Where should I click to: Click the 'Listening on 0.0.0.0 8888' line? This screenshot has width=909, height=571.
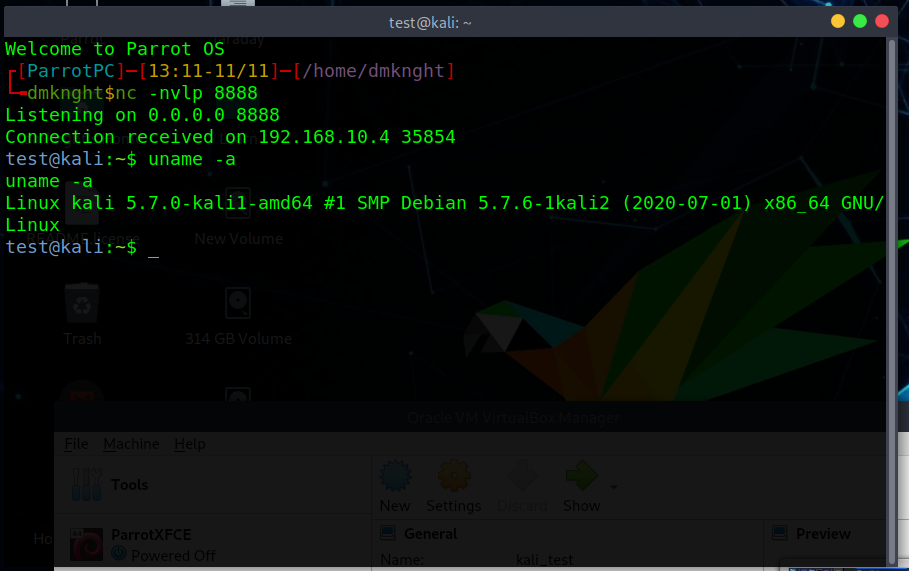[x=142, y=115]
